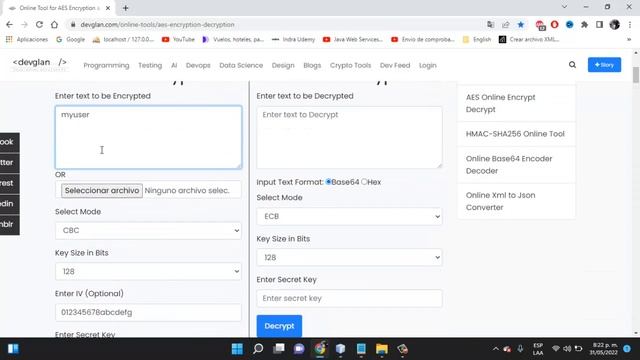Close the AES Encryption tab
The width and height of the screenshot is (640, 360).
[x=108, y=8]
